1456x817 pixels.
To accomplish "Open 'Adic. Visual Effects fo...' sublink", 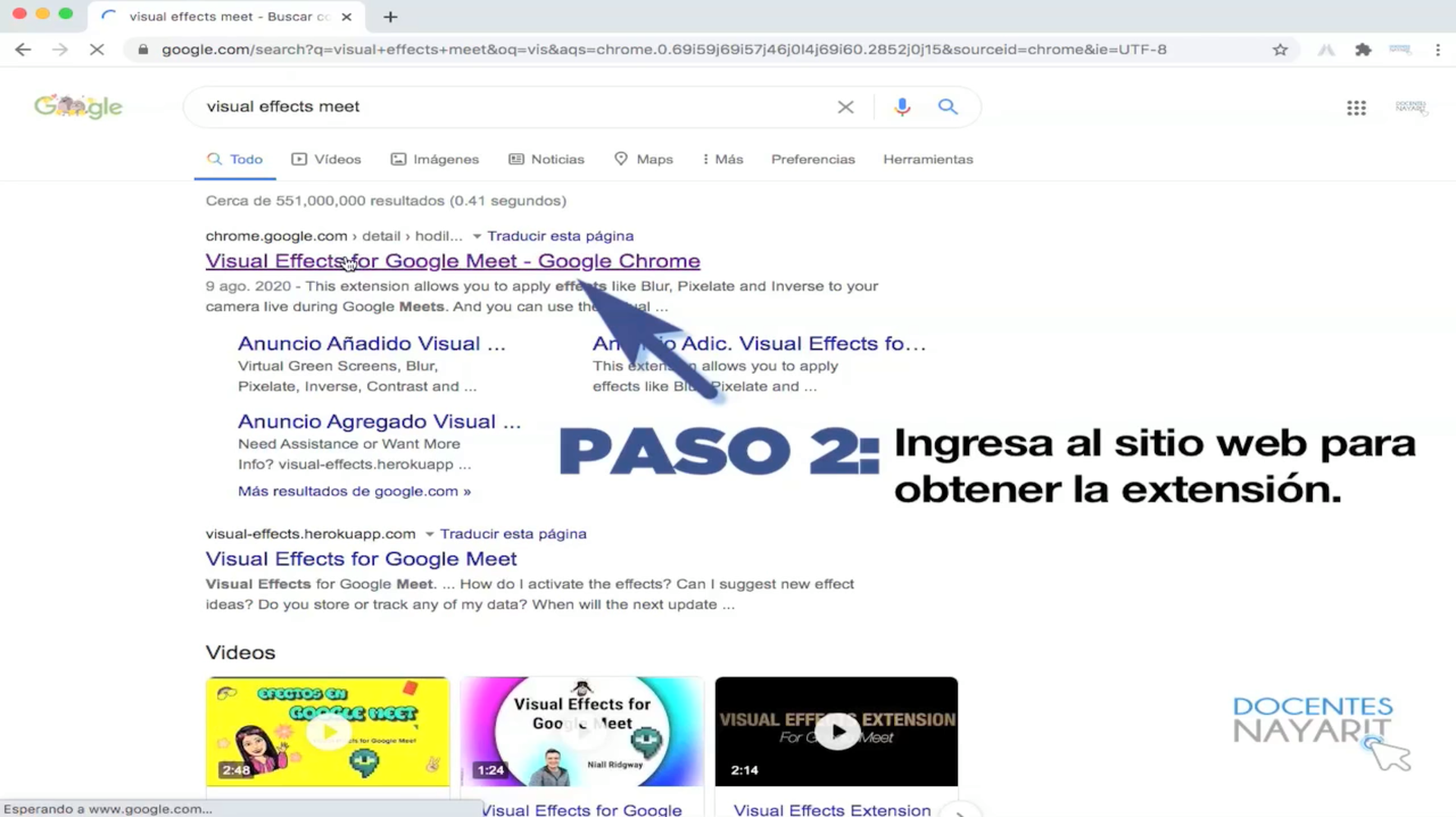I will coord(759,343).
